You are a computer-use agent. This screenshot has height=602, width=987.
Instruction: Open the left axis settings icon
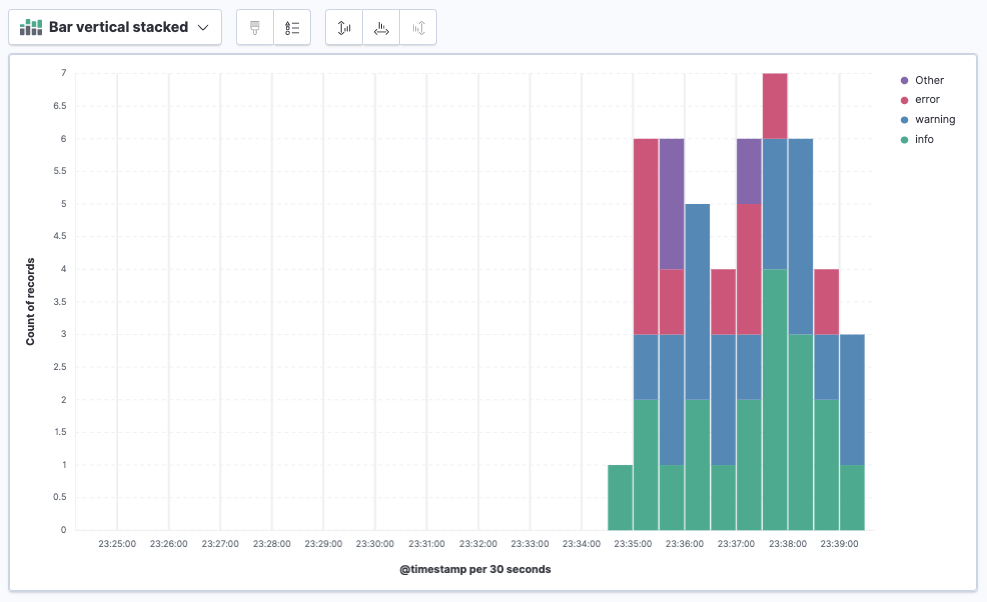pos(343,27)
